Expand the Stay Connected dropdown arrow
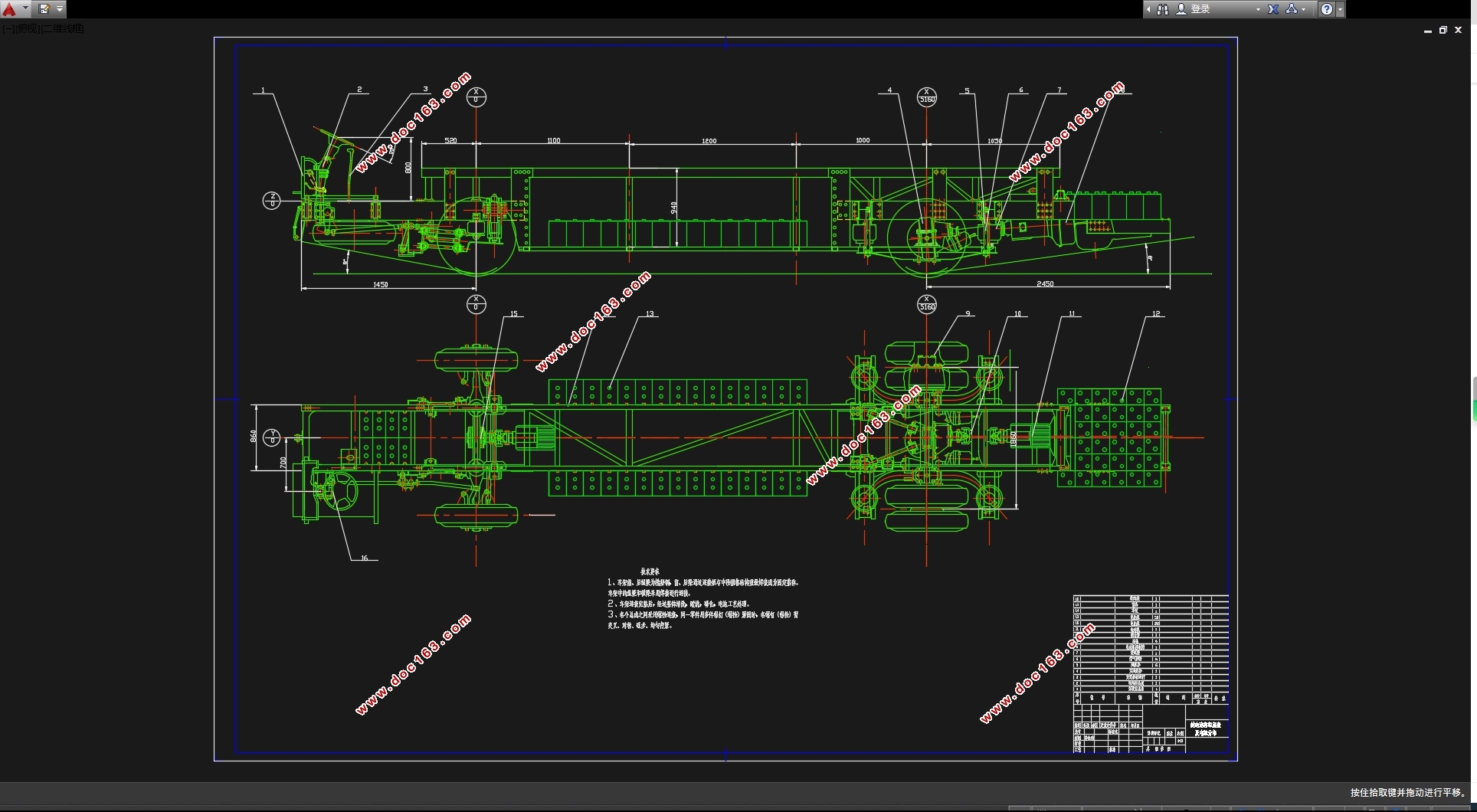1477x812 pixels. pyautogui.click(x=1304, y=9)
